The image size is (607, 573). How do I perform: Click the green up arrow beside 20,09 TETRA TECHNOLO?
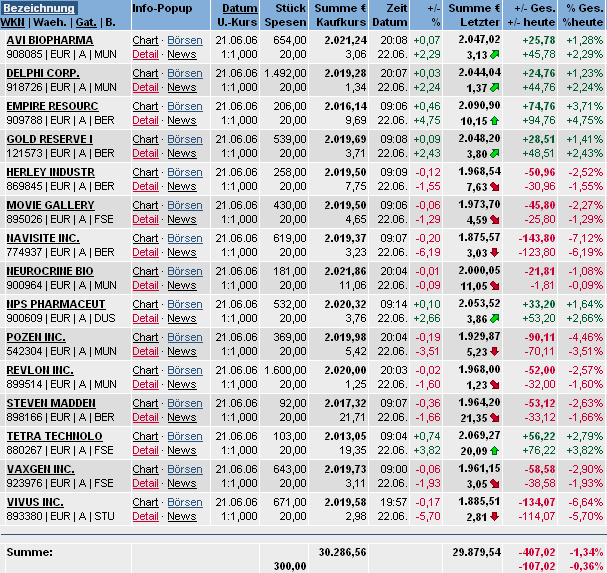point(494,451)
